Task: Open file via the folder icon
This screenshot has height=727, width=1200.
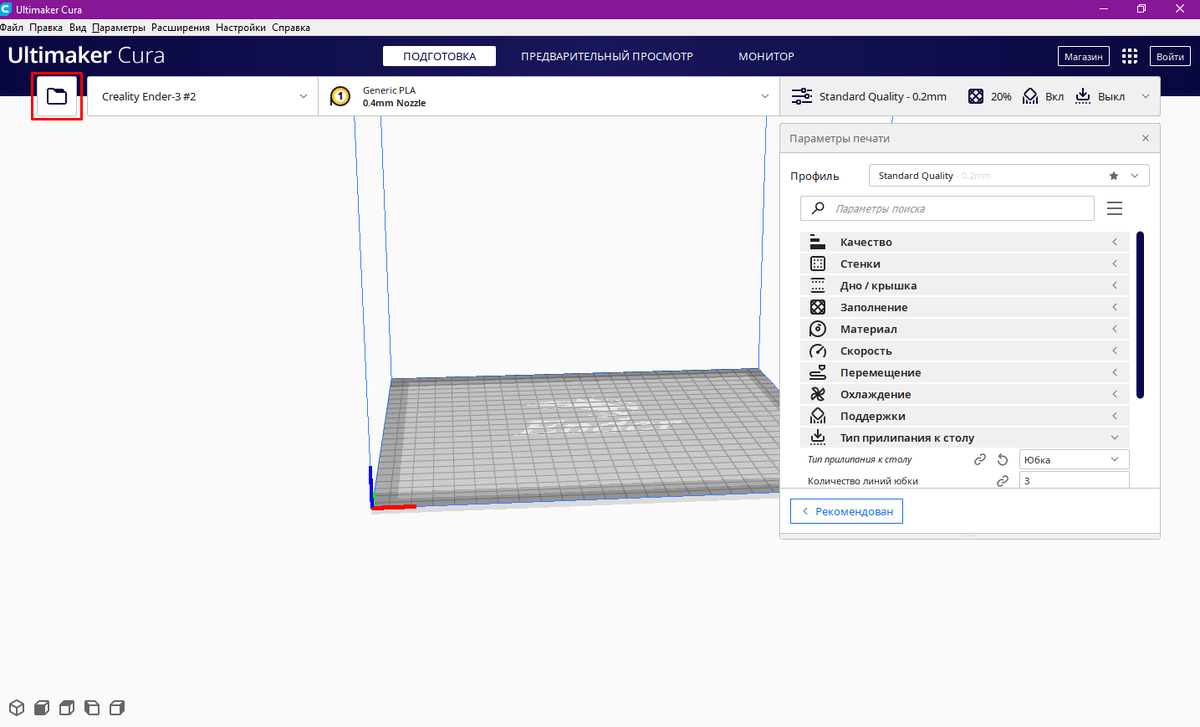Action: click(x=57, y=97)
